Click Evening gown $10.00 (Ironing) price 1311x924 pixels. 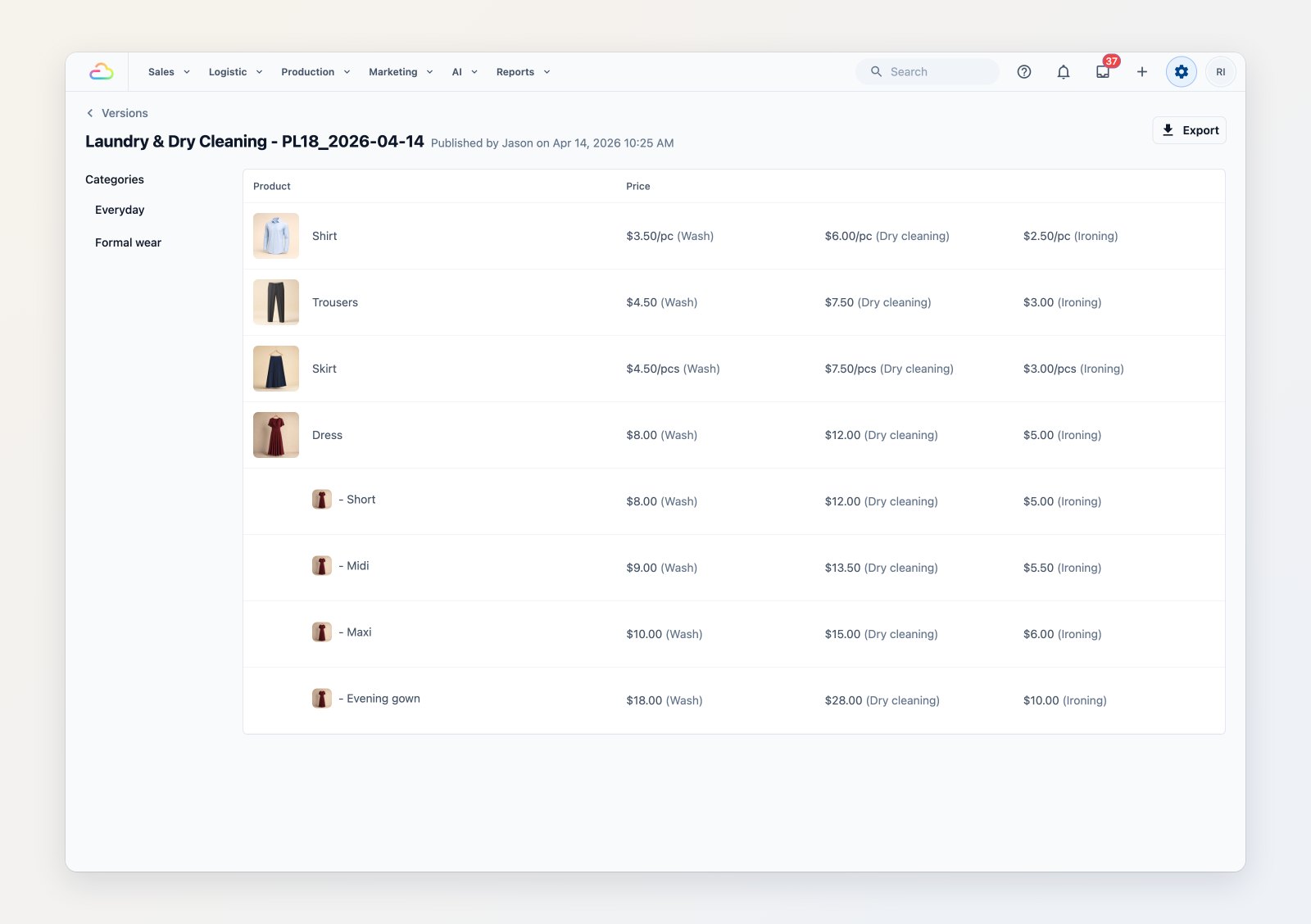1065,700
